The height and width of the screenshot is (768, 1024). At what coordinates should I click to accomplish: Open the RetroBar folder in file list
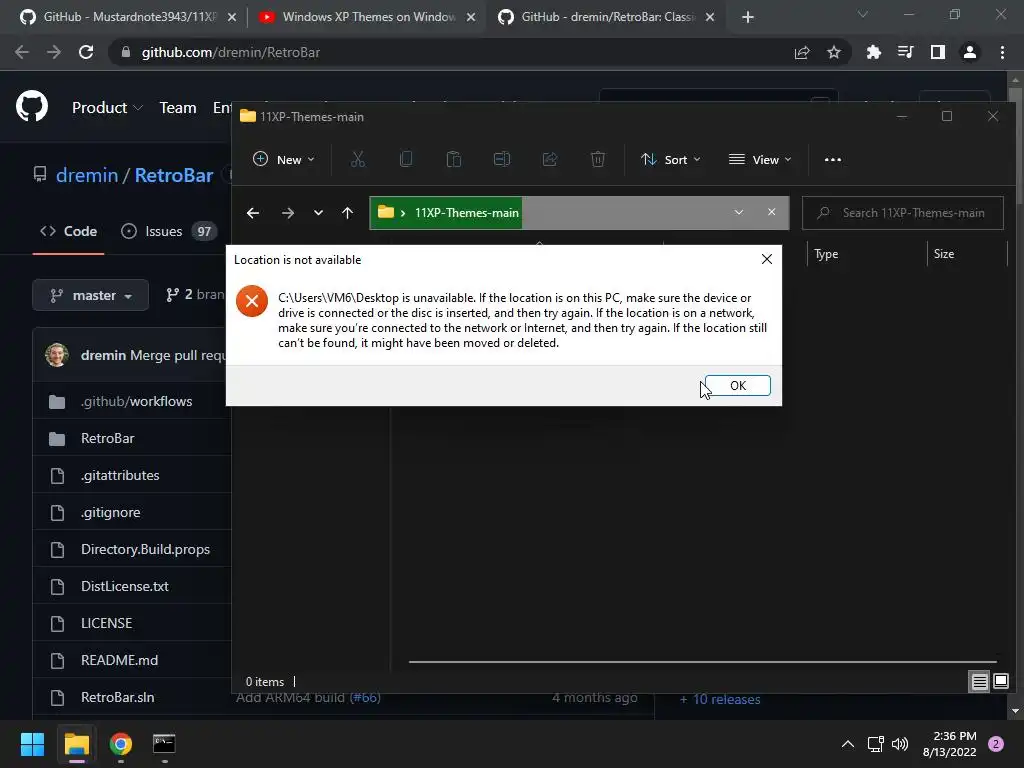[x=108, y=438]
